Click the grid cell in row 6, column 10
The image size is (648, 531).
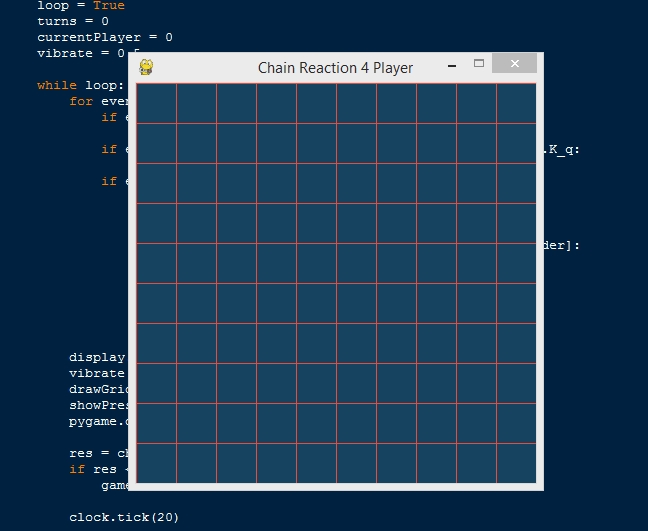(516, 303)
